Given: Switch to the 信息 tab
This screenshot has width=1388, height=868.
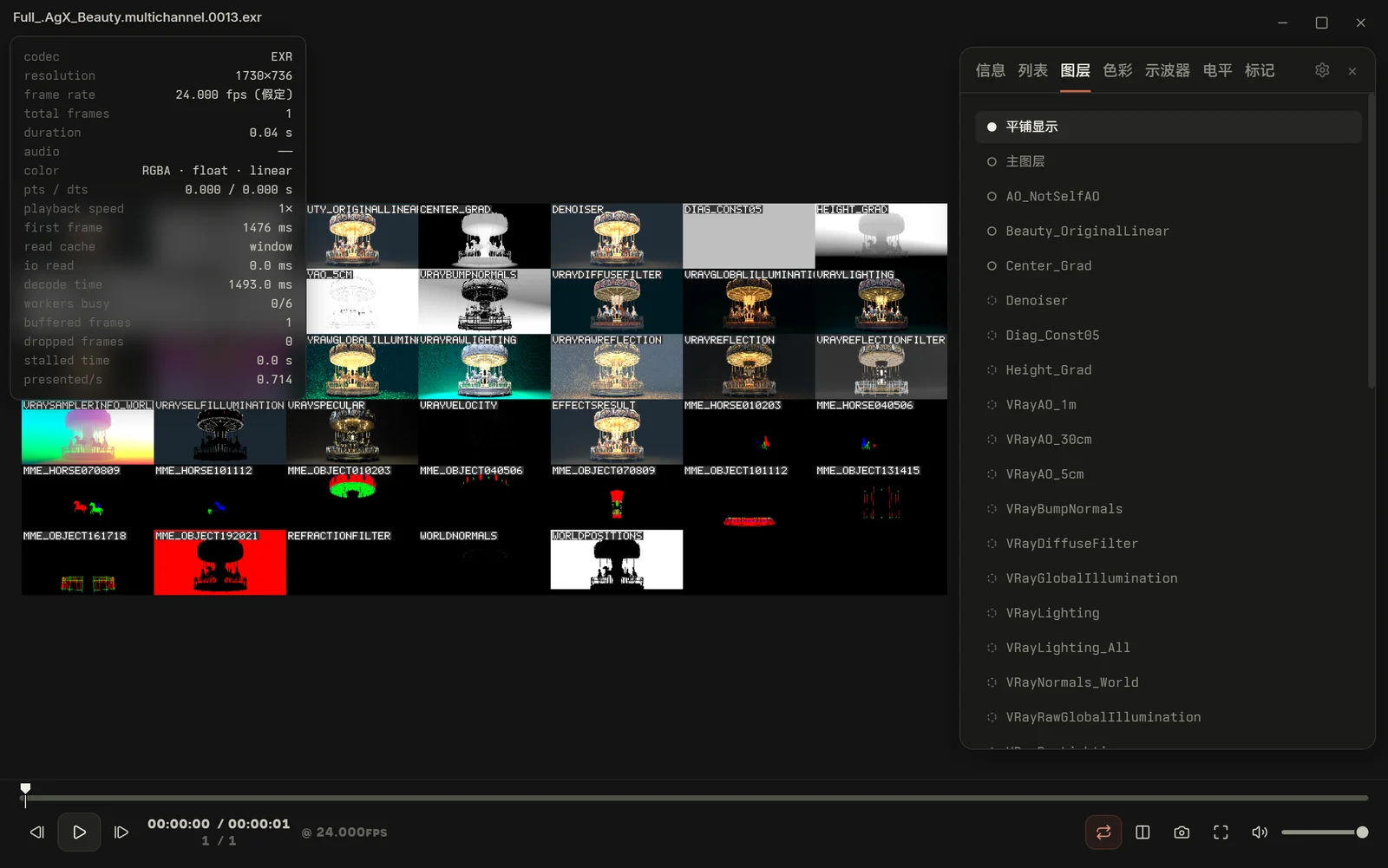Looking at the screenshot, I should (x=990, y=70).
